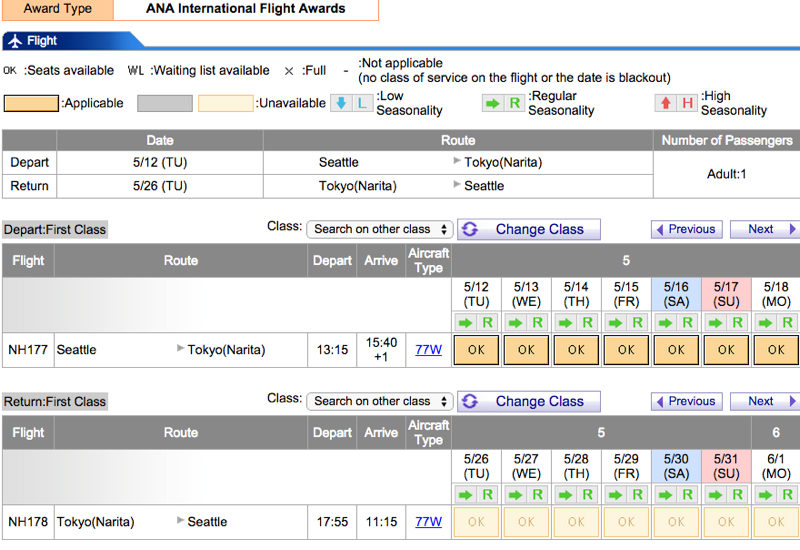Viewport: 800px width, 550px height.
Task: Click the 5/31 (SU) return date header
Action: click(726, 466)
